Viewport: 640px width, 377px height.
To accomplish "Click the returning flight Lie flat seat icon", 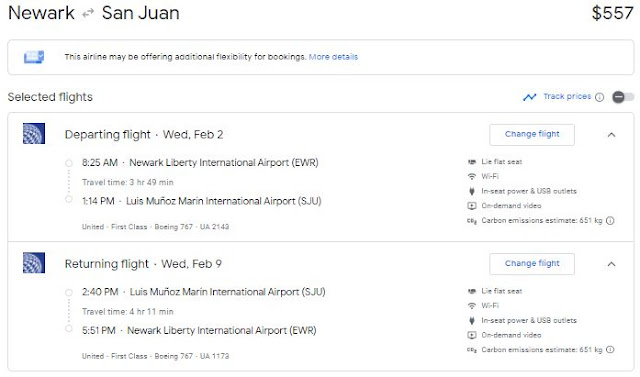I will point(472,291).
